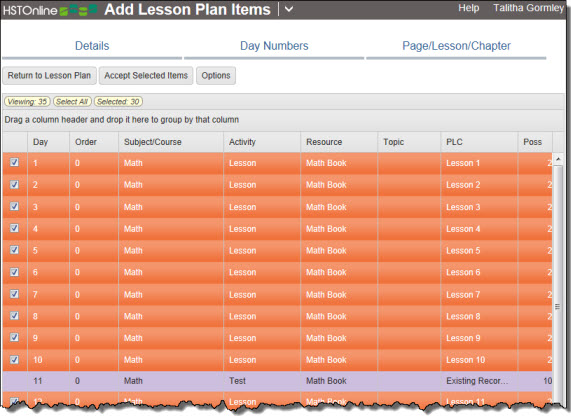Viewport: 571px width, 416px height.
Task: Click the scrollbar up arrow
Action: 558,159
